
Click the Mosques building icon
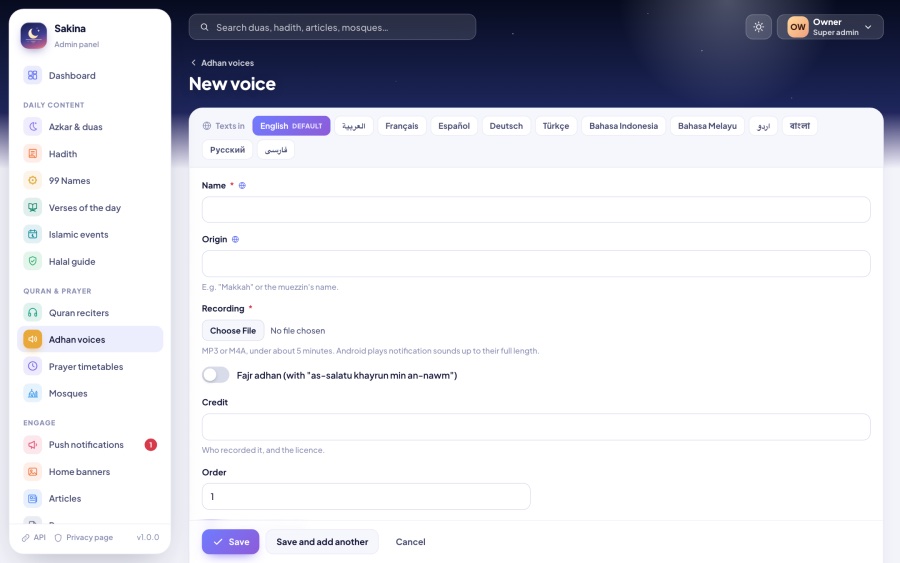tap(33, 393)
